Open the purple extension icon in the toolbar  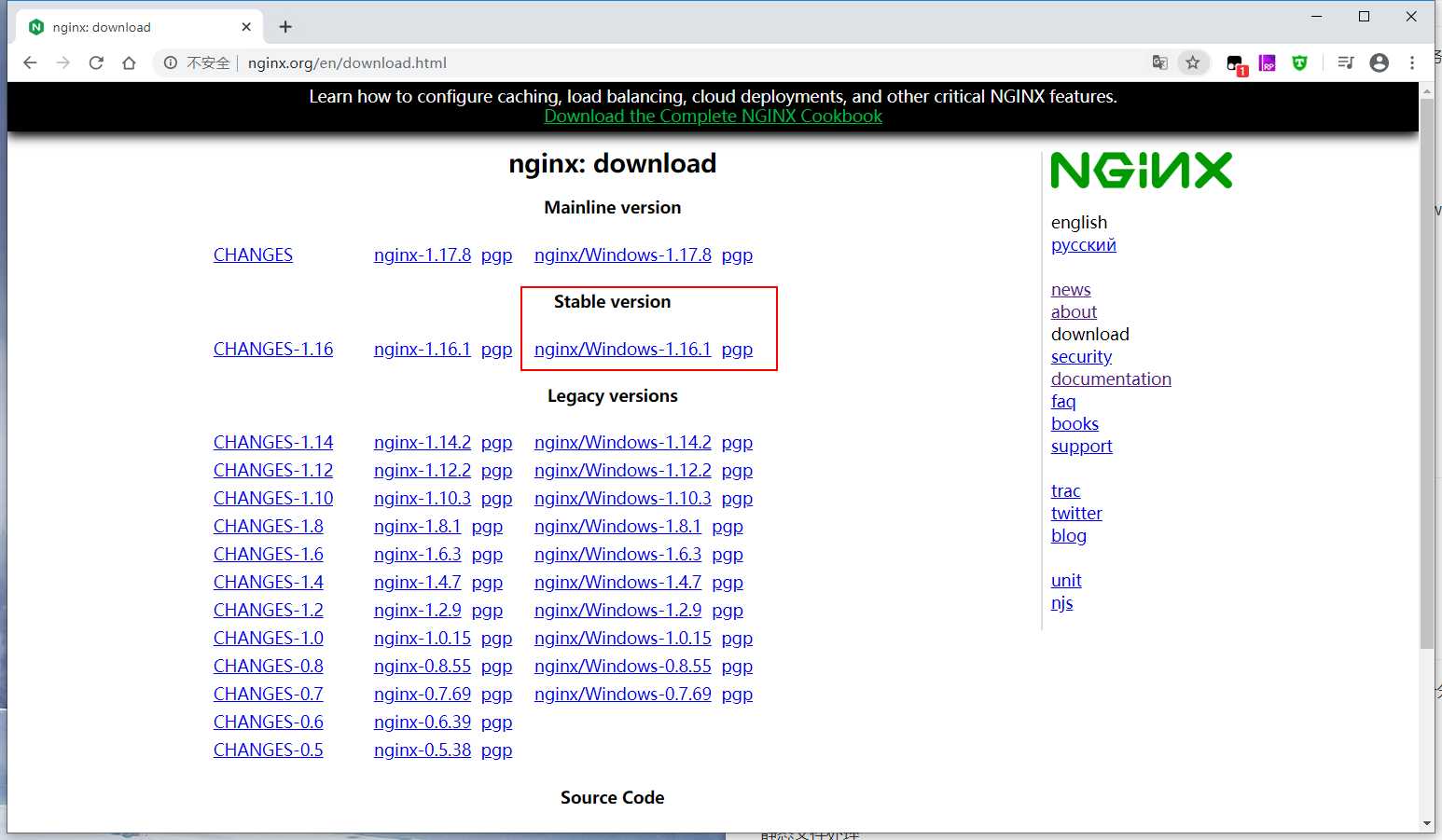(x=1267, y=62)
